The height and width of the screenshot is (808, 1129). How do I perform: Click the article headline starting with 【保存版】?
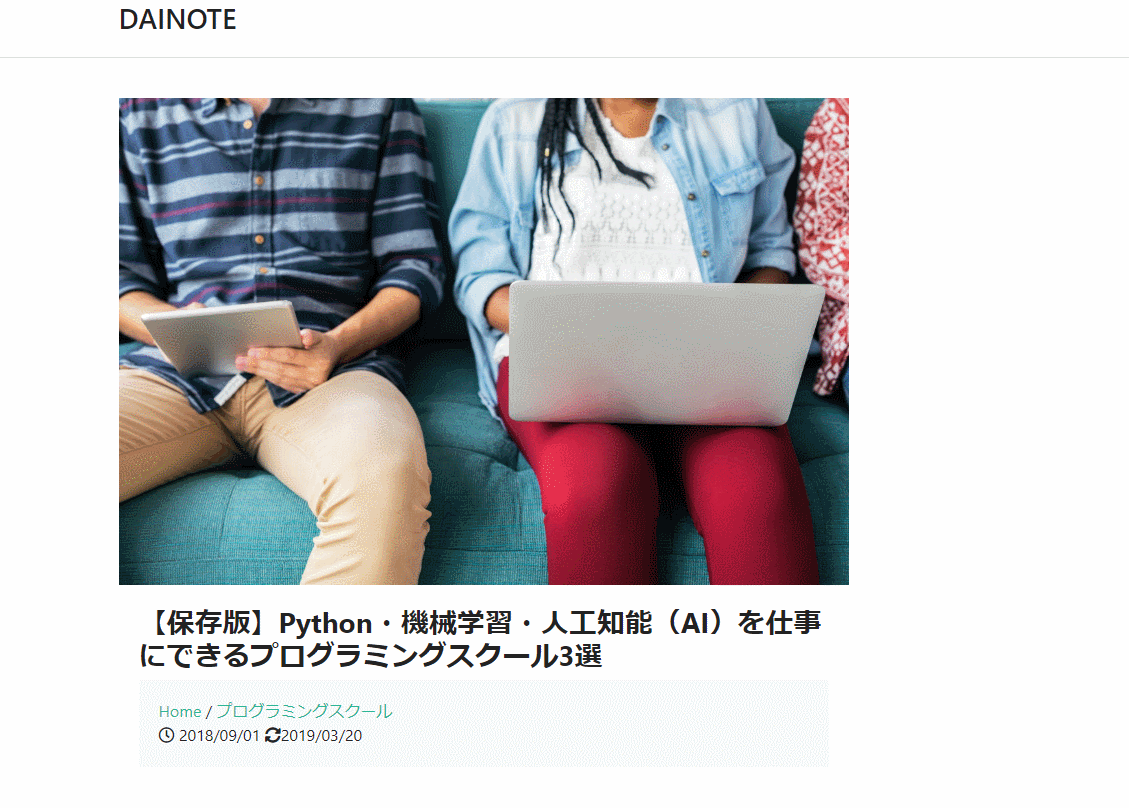[480, 639]
